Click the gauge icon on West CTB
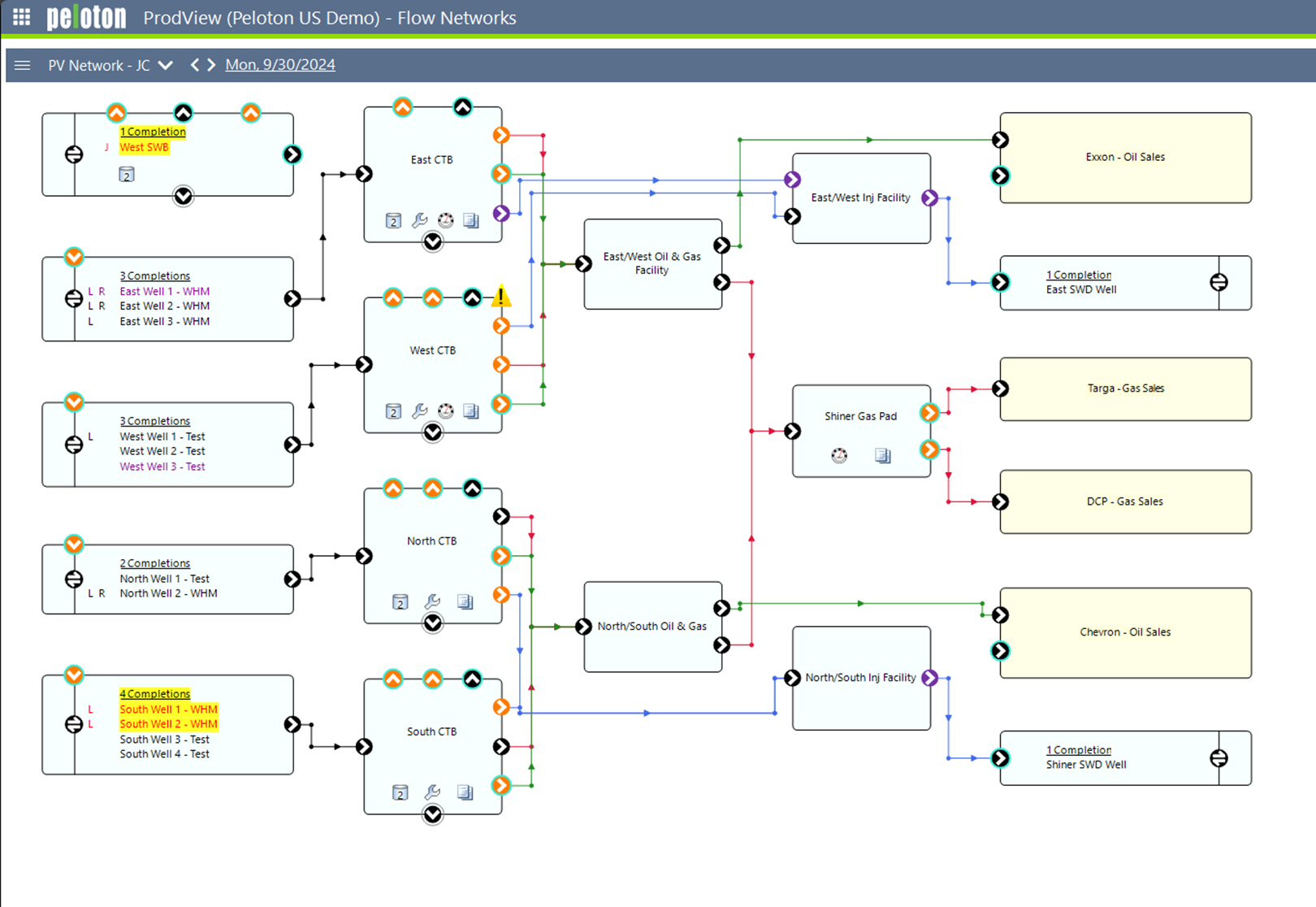The width and height of the screenshot is (1316, 907). (x=445, y=411)
